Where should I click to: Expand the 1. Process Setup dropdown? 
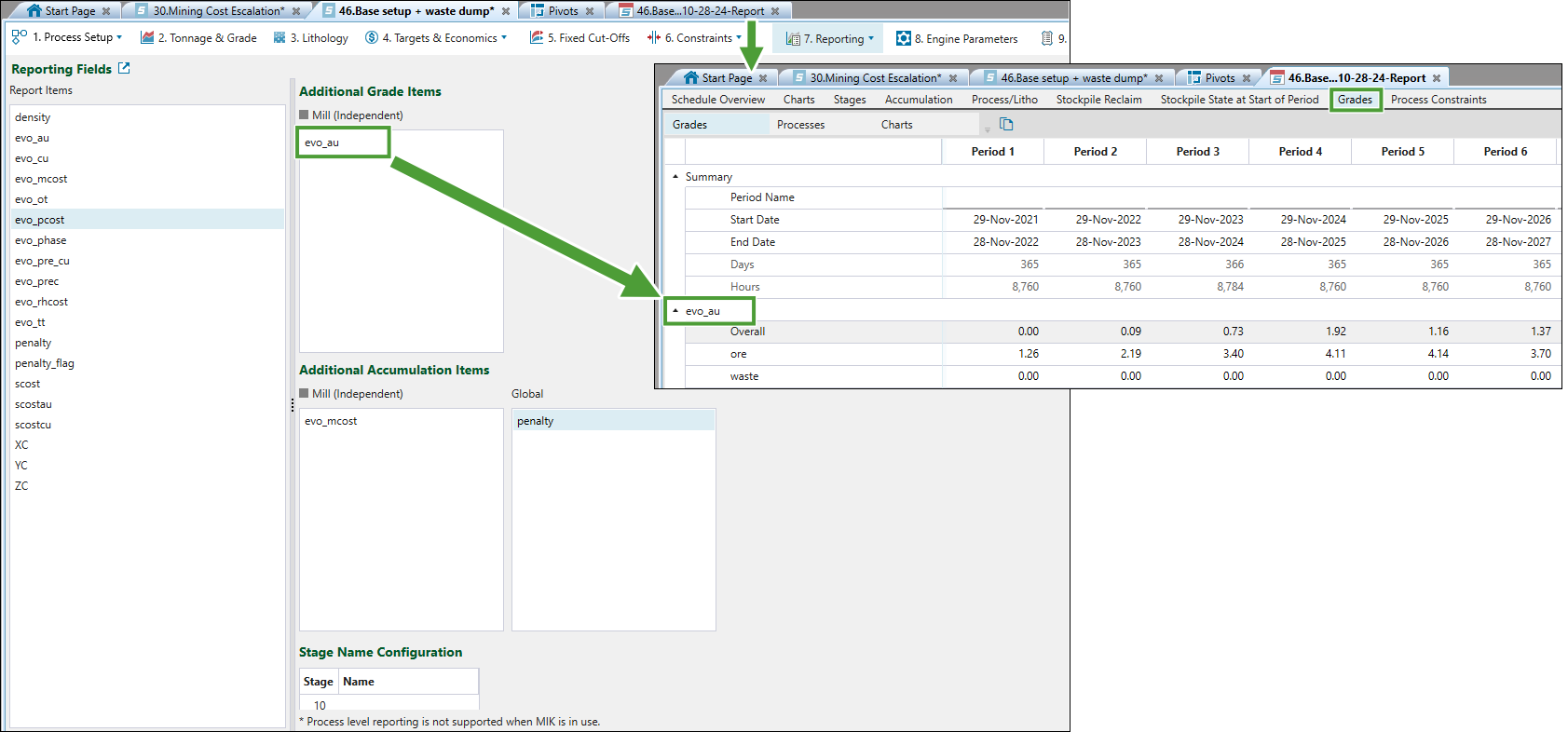click(x=119, y=37)
